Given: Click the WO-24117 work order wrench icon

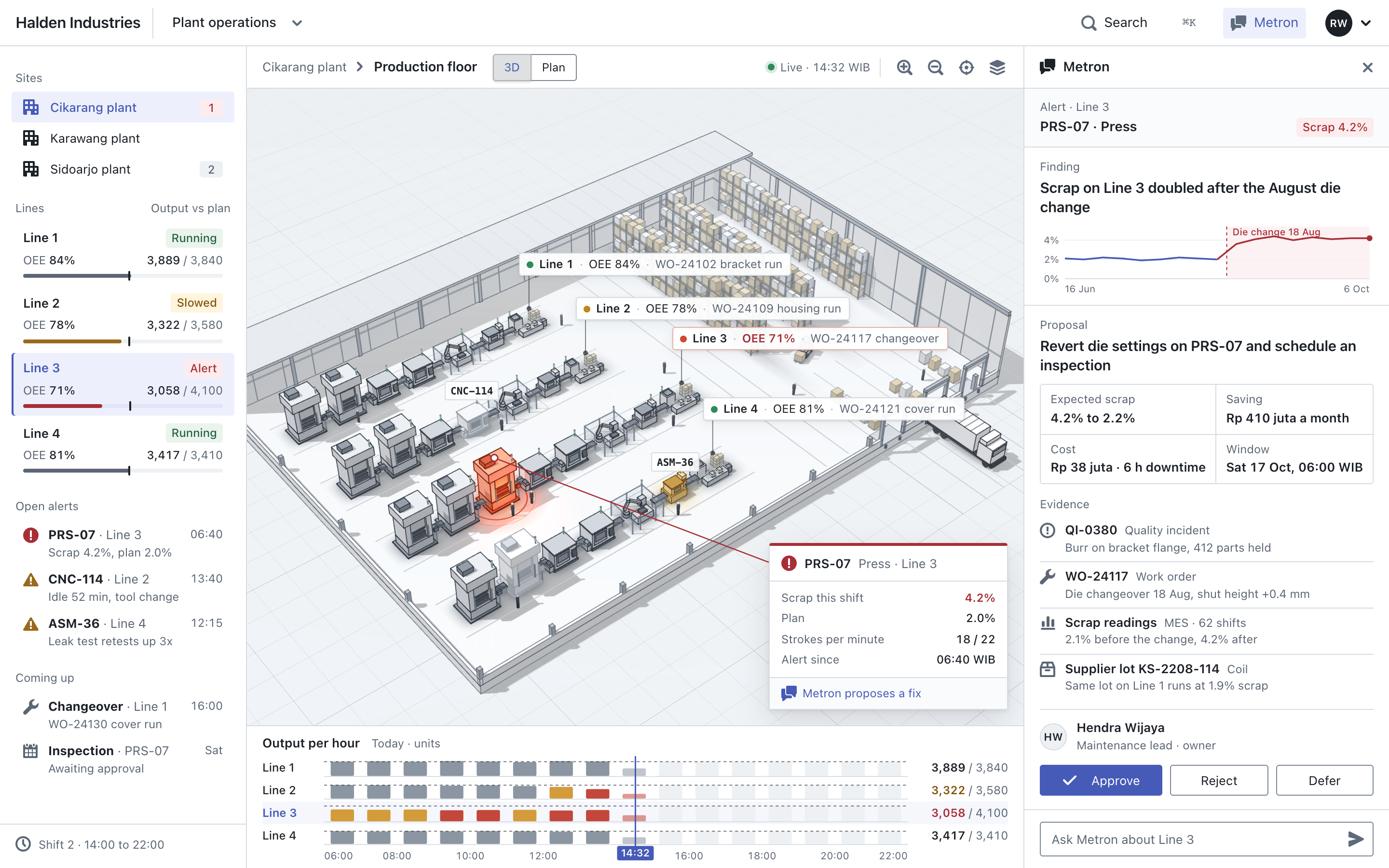Looking at the screenshot, I should 1048,576.
